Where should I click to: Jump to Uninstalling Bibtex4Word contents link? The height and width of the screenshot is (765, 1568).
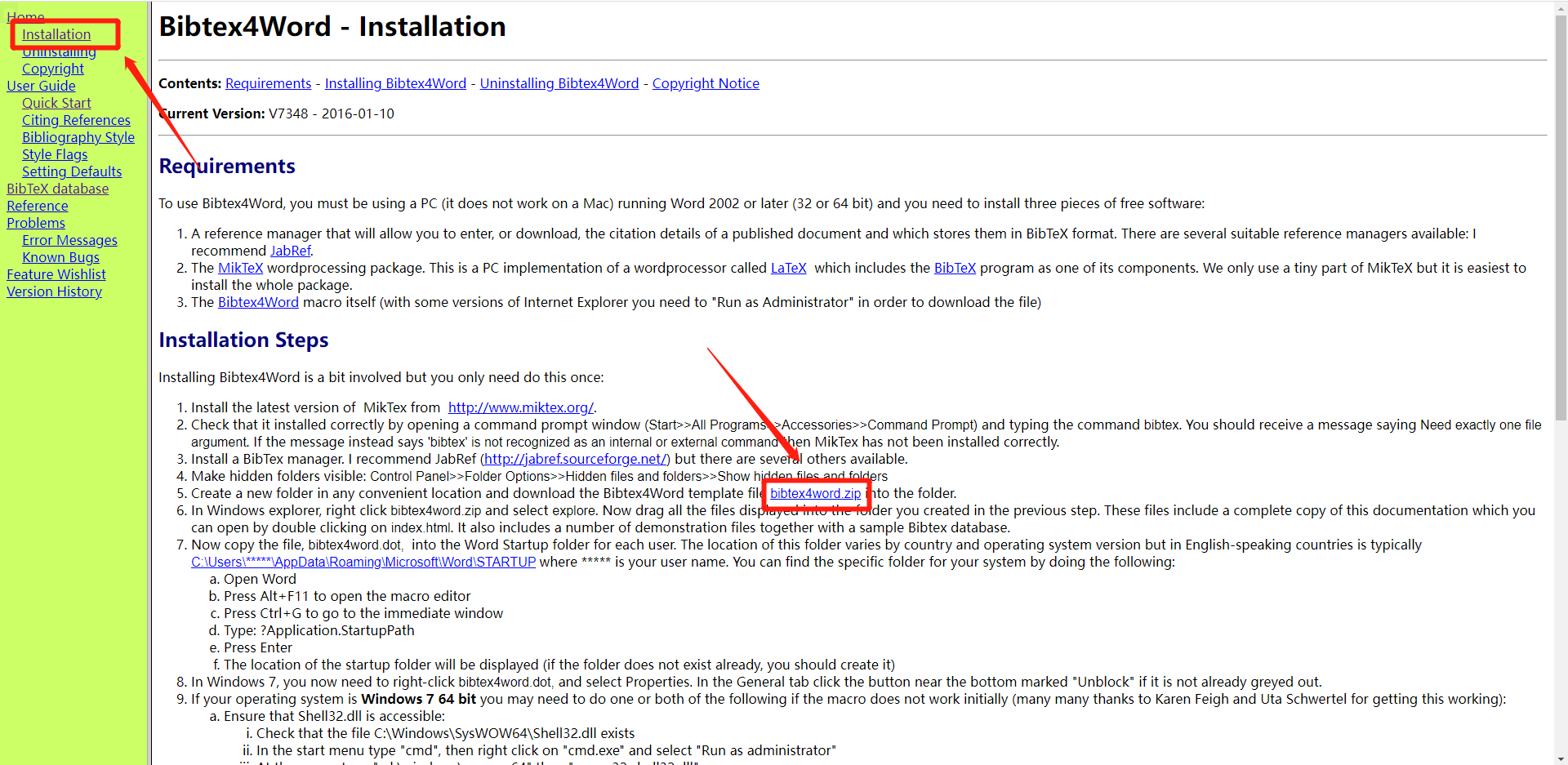(559, 83)
